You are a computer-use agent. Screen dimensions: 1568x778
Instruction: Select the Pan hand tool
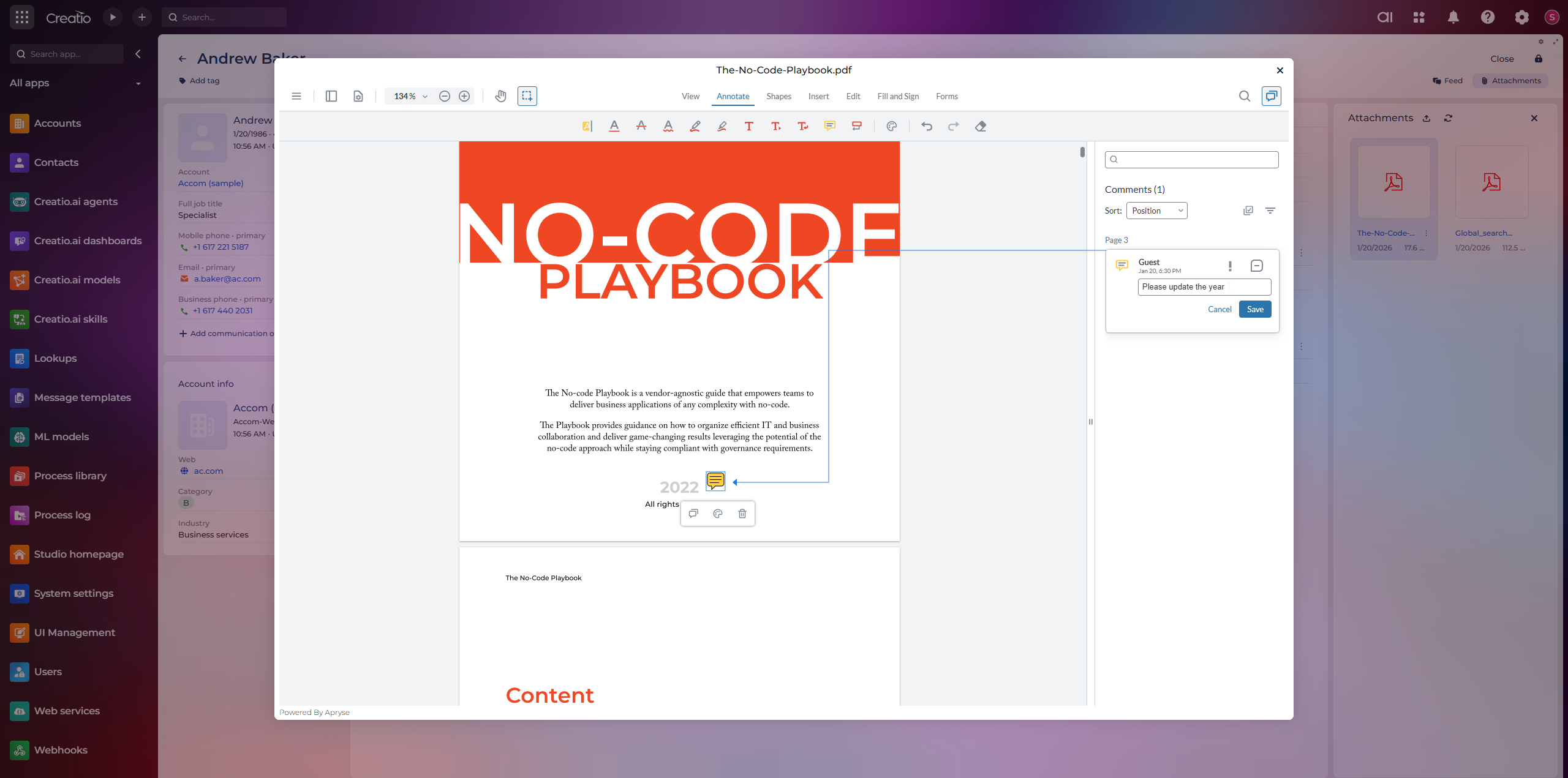tap(500, 96)
